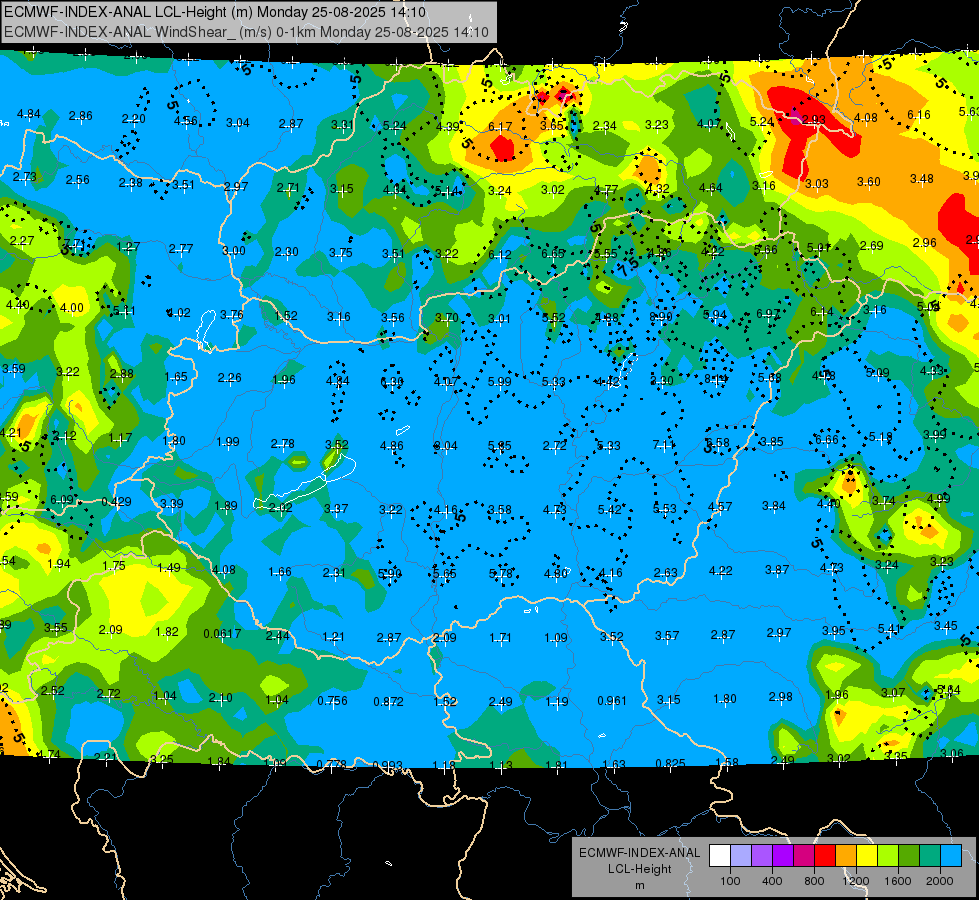Image resolution: width=979 pixels, height=900 pixels.
Task: Click the grid value 3.76
Action: coord(232,315)
